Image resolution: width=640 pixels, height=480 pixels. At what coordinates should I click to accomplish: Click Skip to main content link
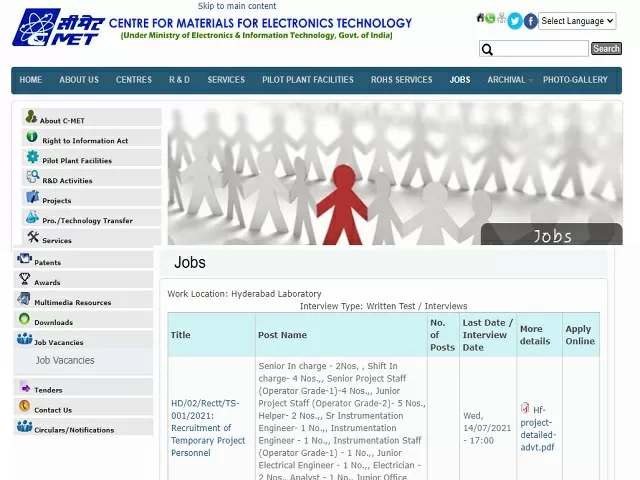tap(237, 6)
